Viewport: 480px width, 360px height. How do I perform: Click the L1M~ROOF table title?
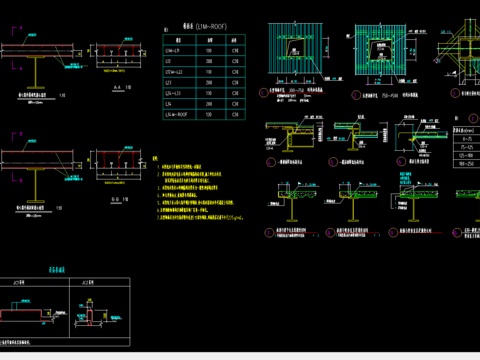(x=205, y=26)
